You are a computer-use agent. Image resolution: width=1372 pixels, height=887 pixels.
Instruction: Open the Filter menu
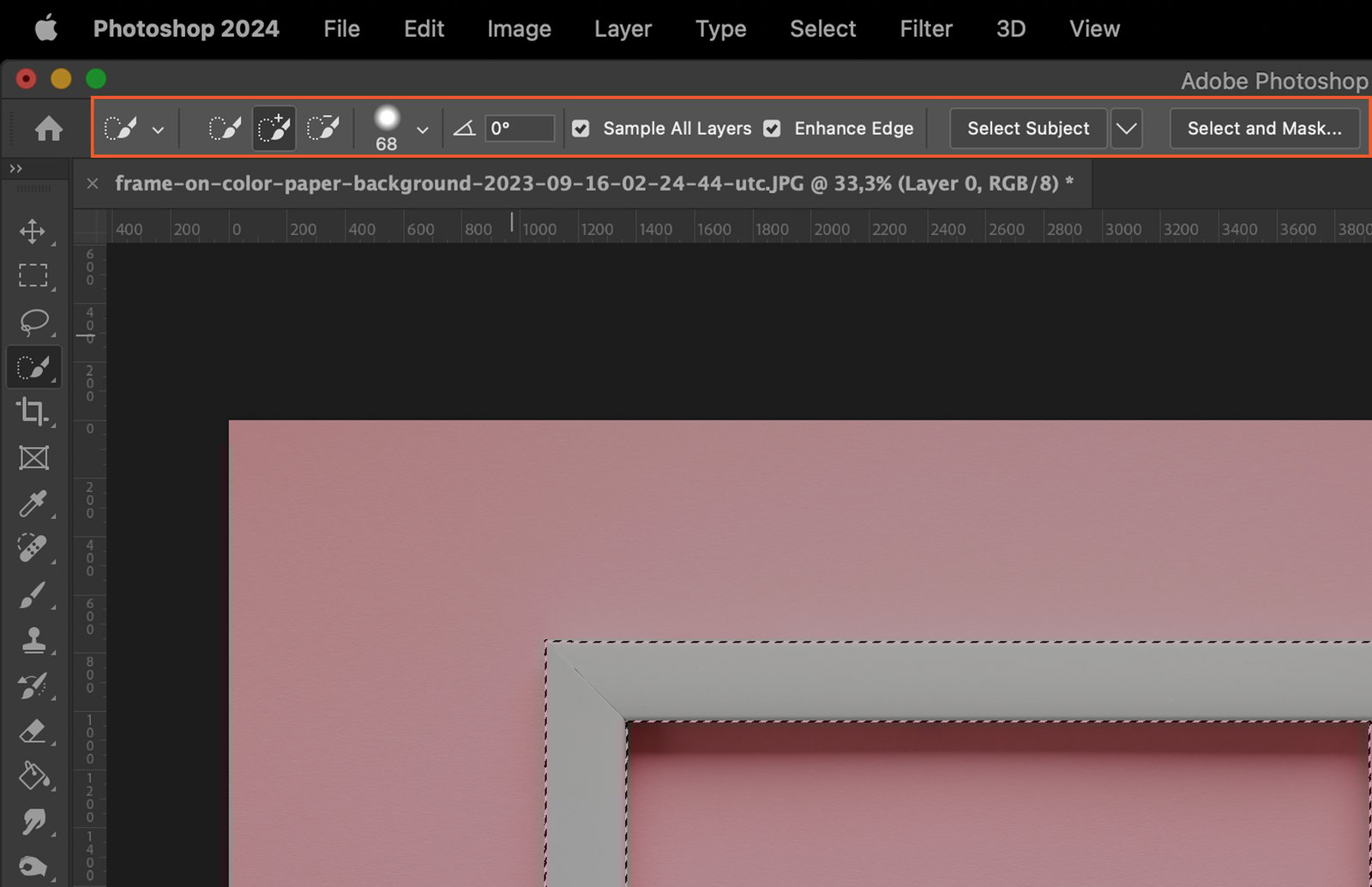pos(925,29)
